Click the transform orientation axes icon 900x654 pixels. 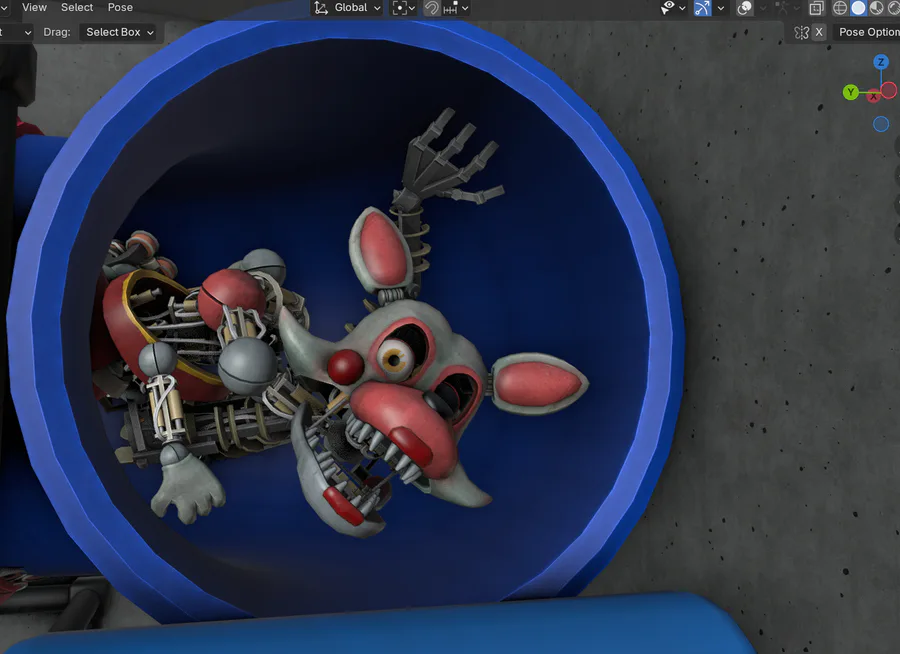tap(321, 7)
